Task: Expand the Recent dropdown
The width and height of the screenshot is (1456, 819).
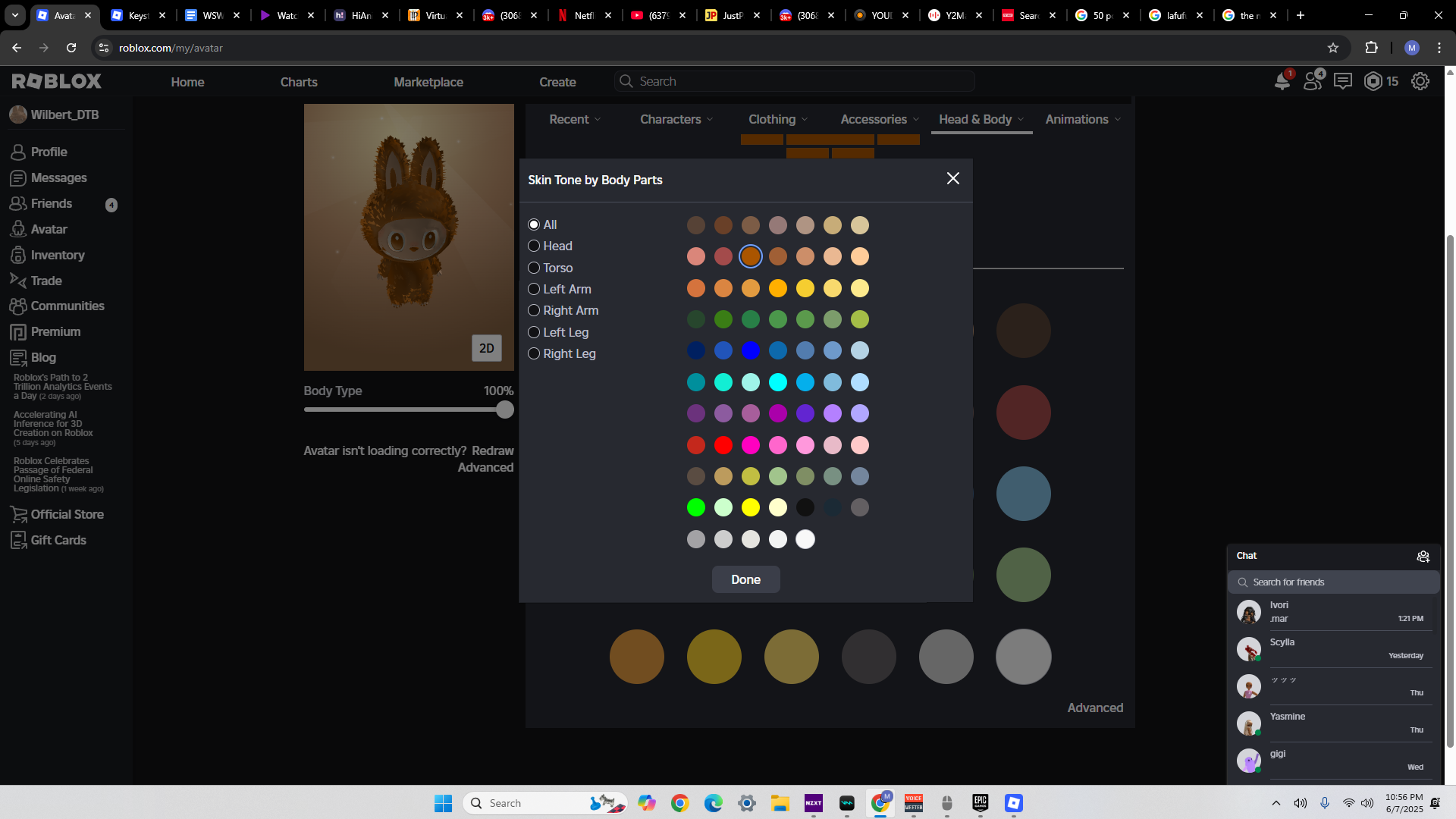Action: click(575, 120)
